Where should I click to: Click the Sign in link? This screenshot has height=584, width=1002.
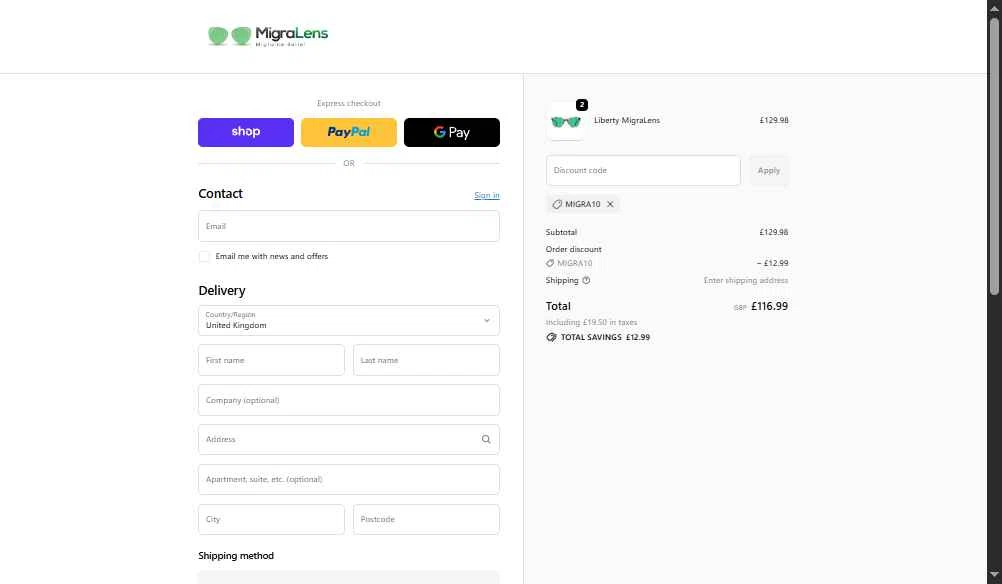[x=487, y=196]
